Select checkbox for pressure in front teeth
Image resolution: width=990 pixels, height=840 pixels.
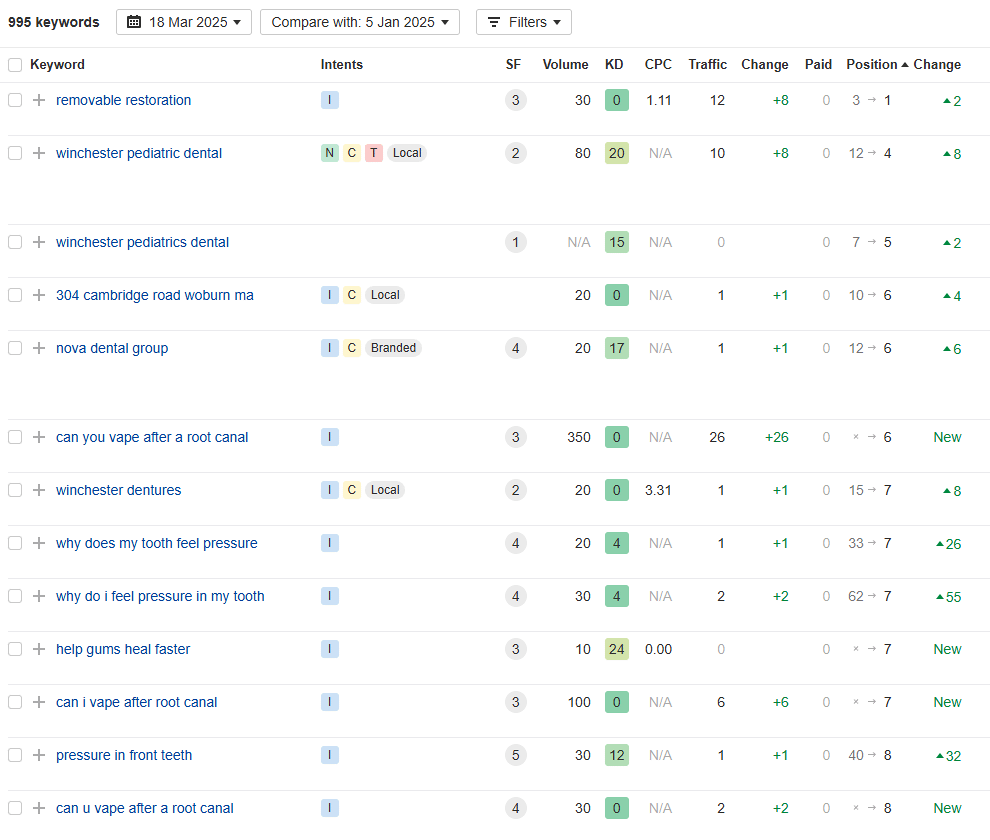pyautogui.click(x=15, y=755)
